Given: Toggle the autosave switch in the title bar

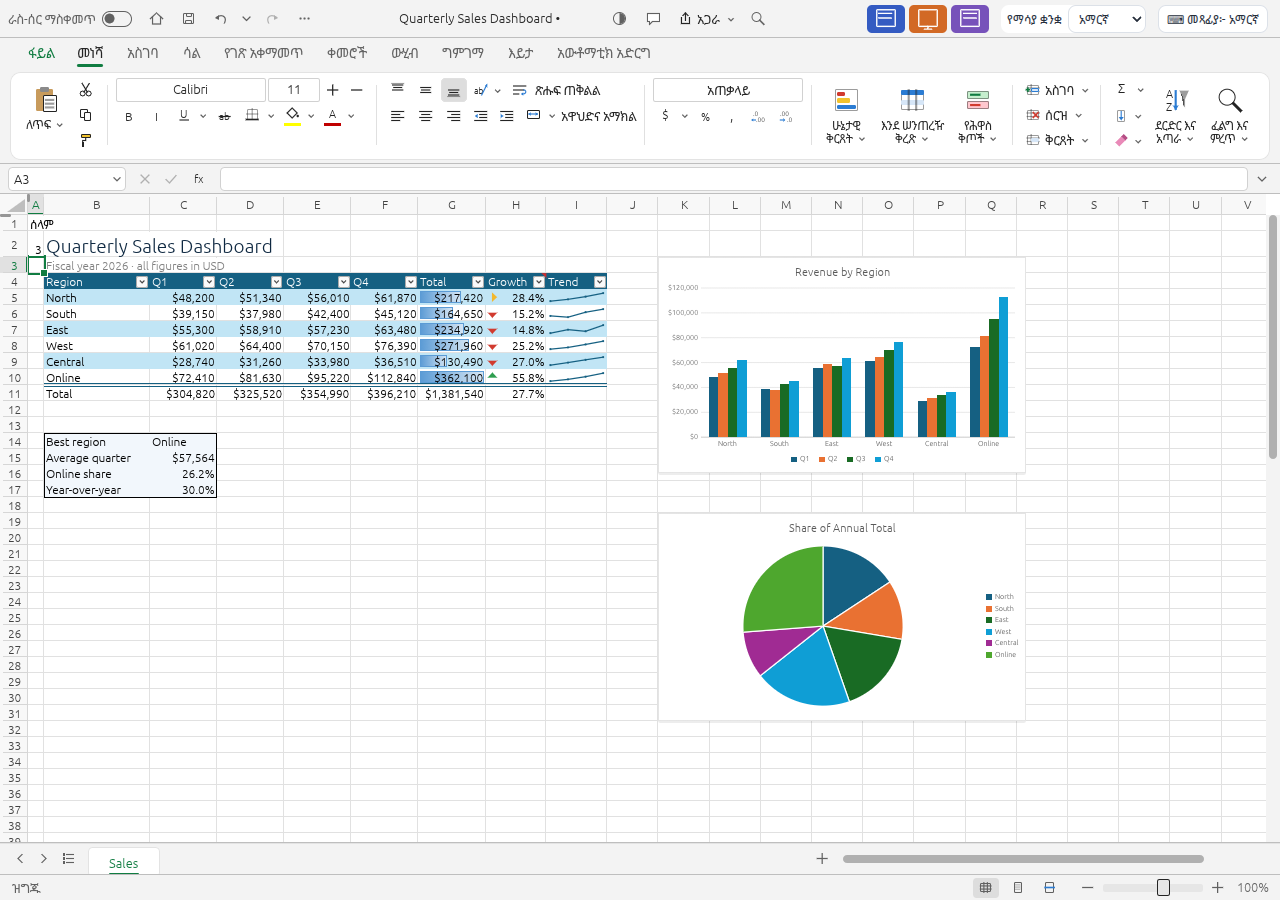Looking at the screenshot, I should pyautogui.click(x=117, y=19).
